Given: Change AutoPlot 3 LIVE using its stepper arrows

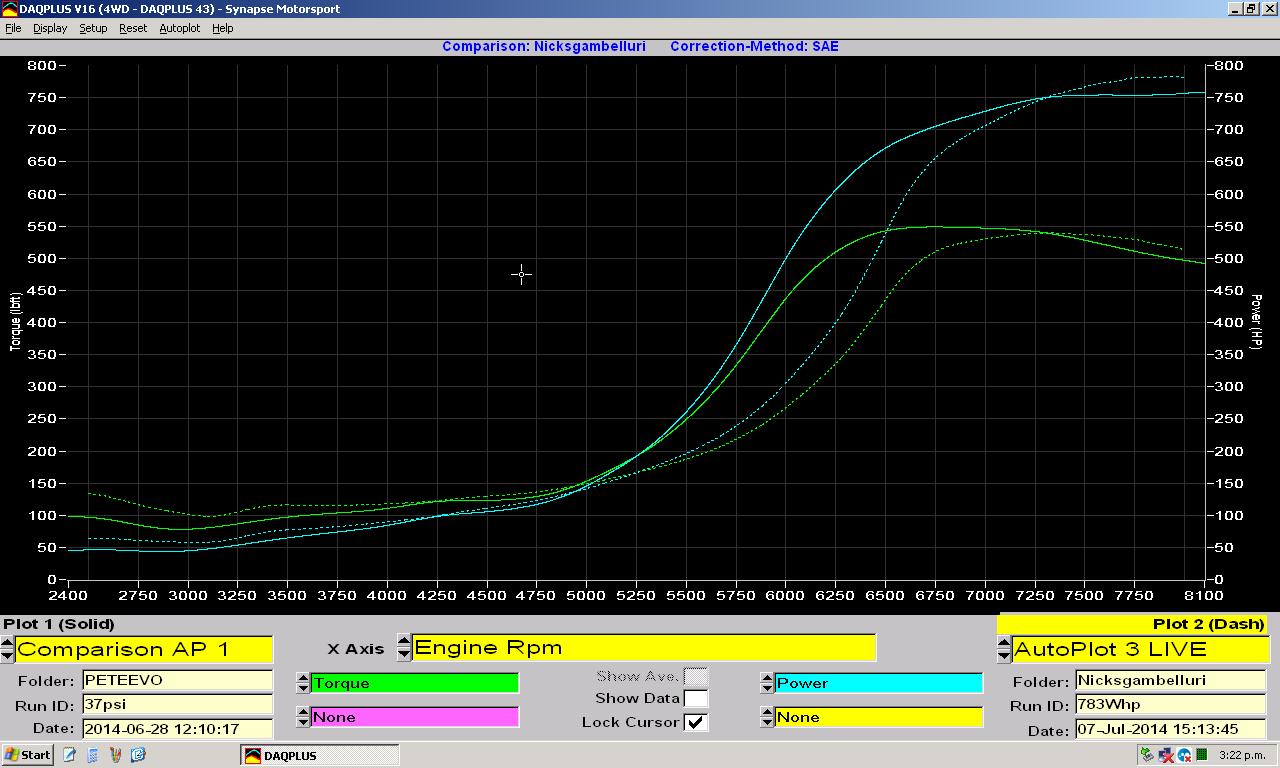Looking at the screenshot, I should pyautogui.click(x=1003, y=649).
